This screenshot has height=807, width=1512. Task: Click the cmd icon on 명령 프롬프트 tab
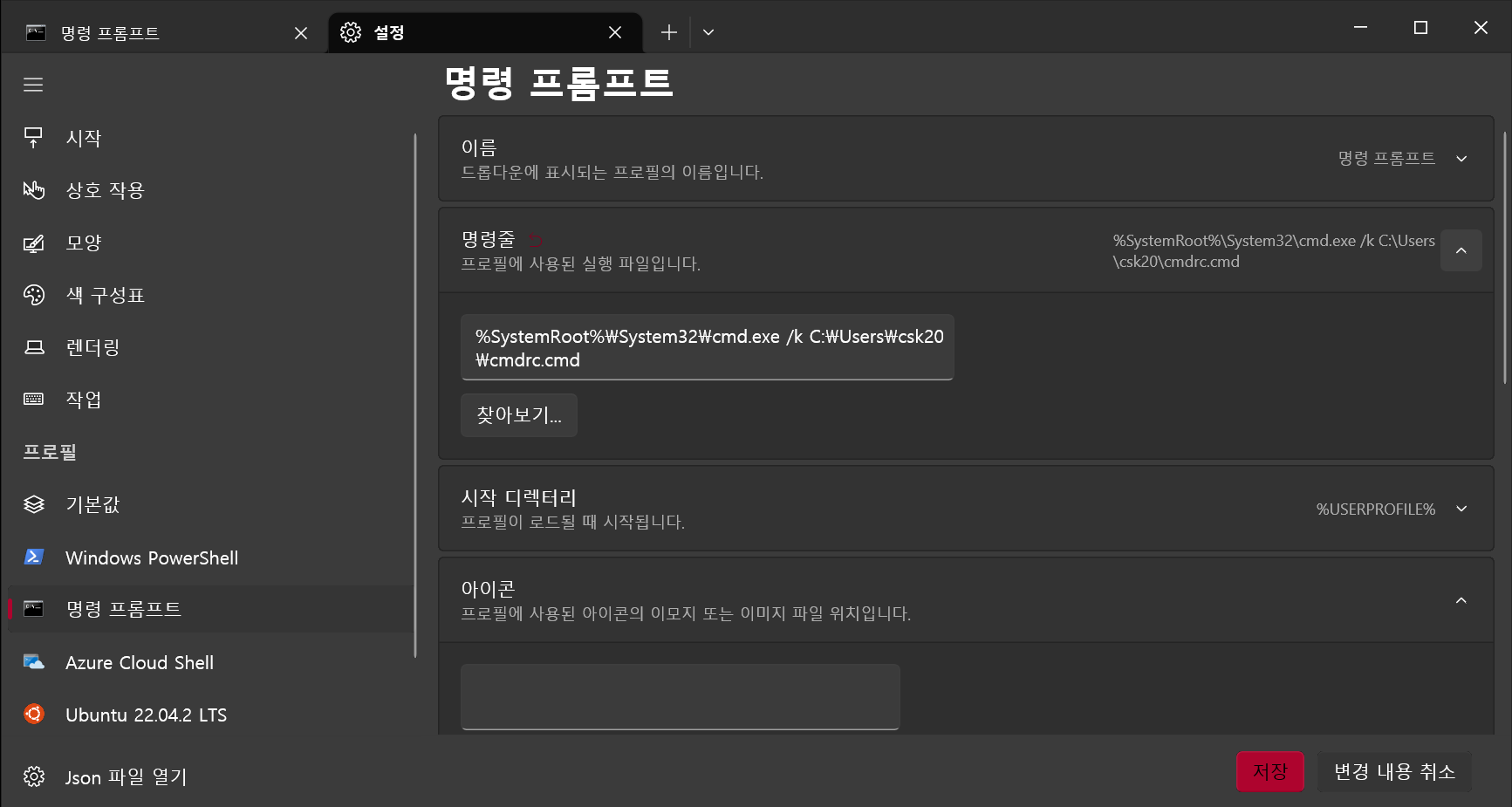(x=36, y=33)
